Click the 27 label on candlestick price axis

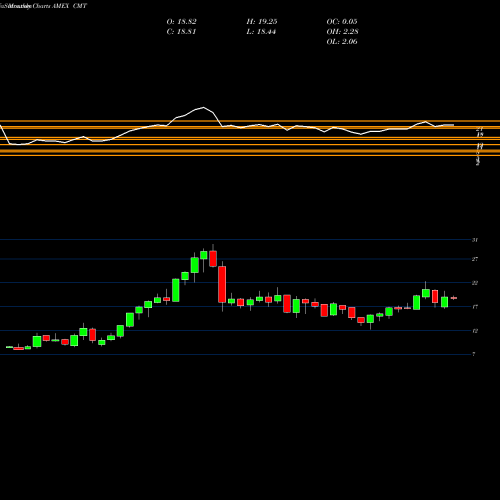[475, 259]
